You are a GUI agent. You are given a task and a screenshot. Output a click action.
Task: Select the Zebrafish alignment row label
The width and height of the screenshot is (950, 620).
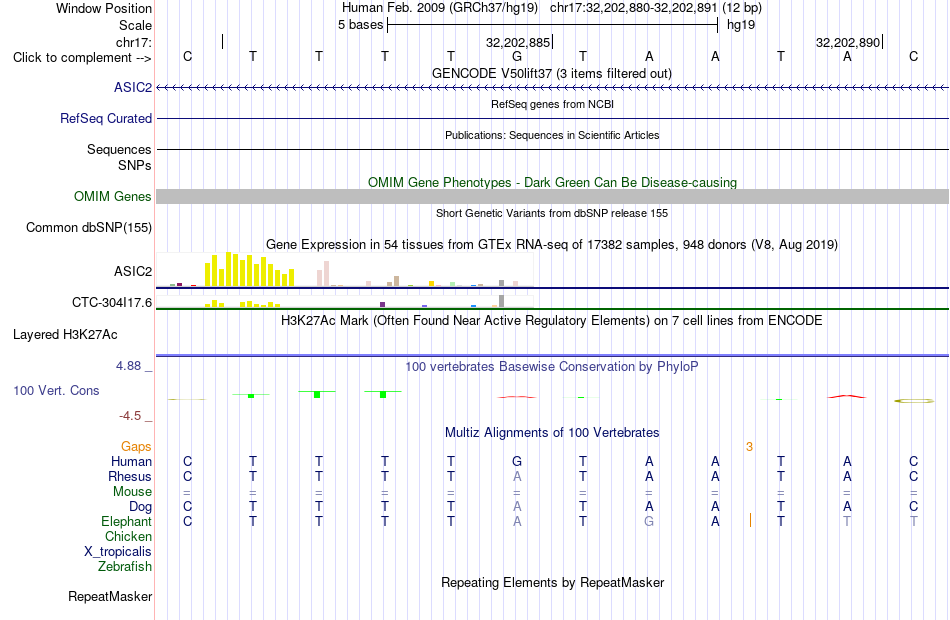[x=125, y=566]
